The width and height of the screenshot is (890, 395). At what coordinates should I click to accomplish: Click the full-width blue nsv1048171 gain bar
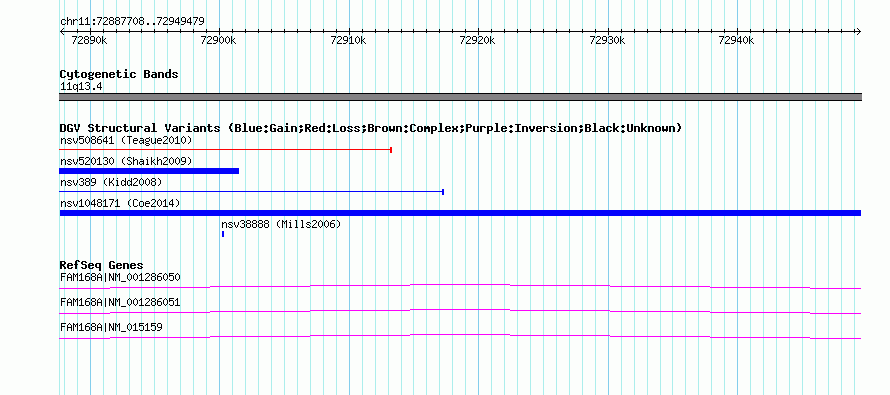click(x=460, y=213)
